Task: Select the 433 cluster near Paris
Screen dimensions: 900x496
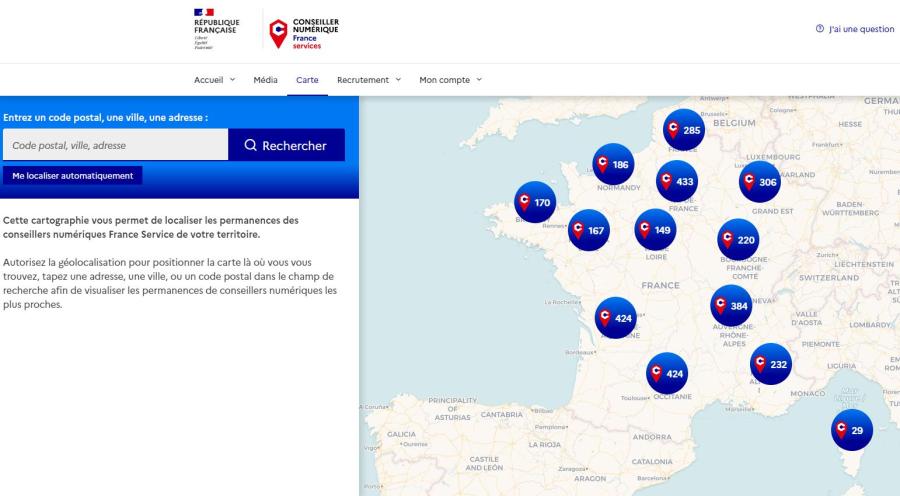Action: pos(677,181)
